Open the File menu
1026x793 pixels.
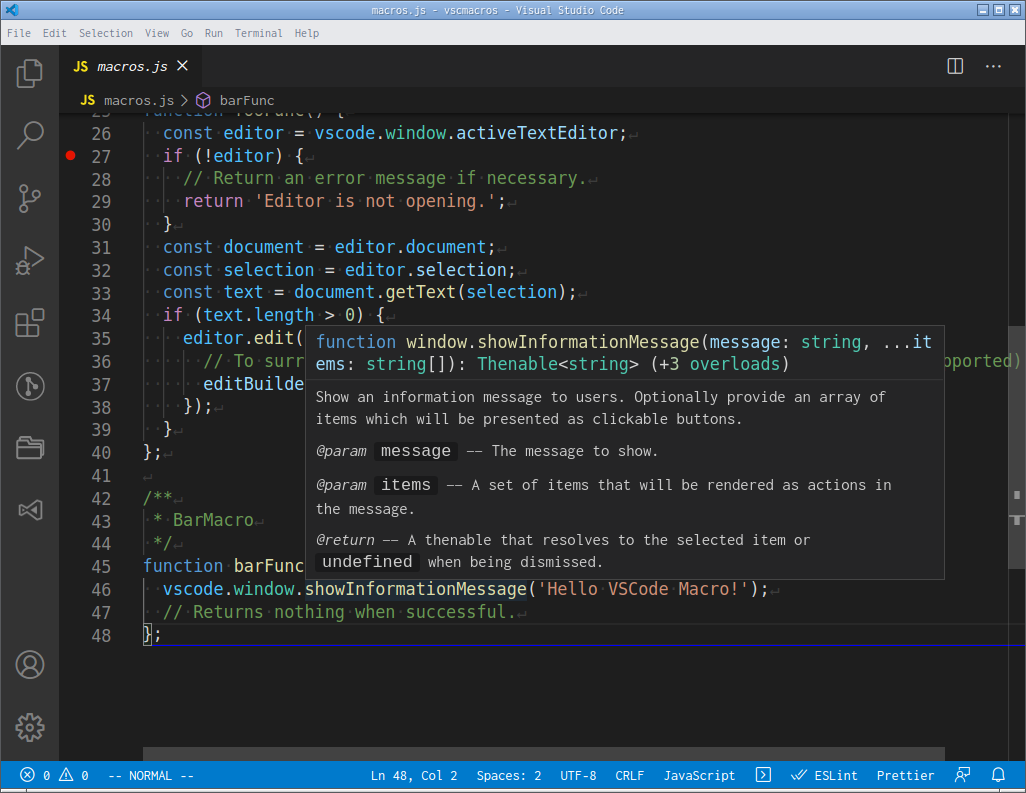[x=19, y=33]
